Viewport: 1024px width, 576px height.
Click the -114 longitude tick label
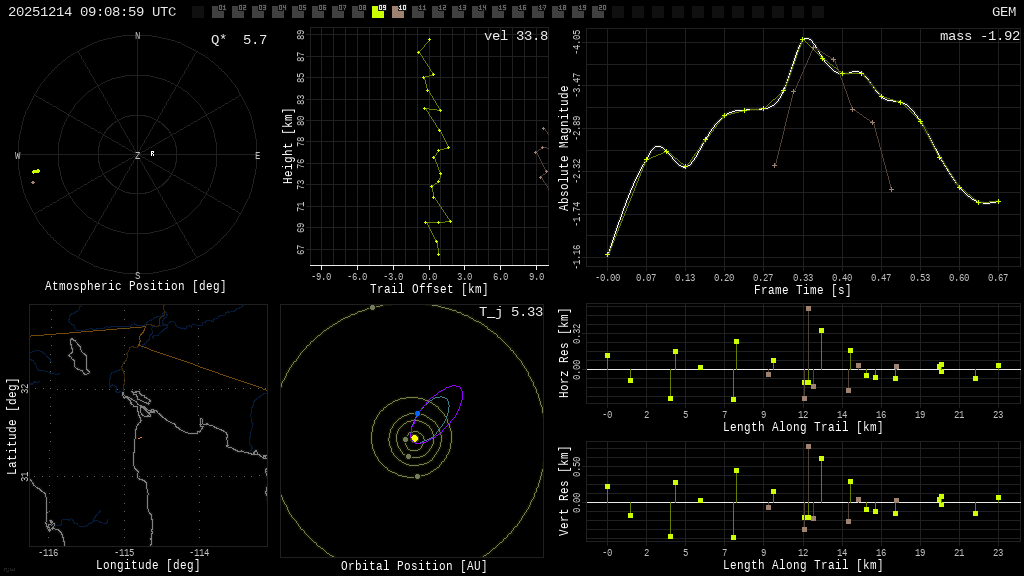click(199, 552)
